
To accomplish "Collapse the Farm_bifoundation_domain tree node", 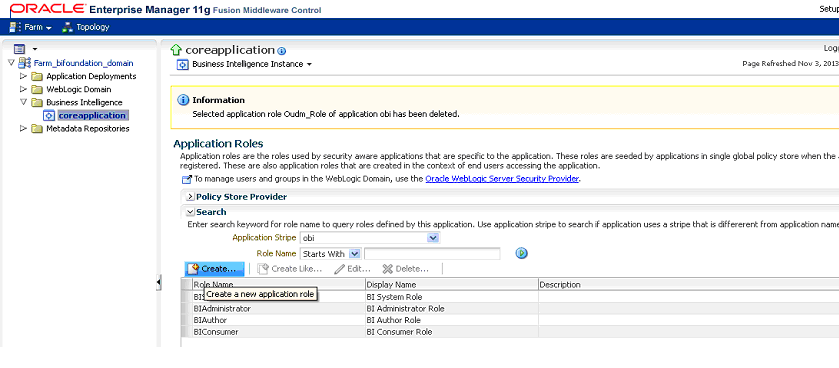I will pos(12,63).
